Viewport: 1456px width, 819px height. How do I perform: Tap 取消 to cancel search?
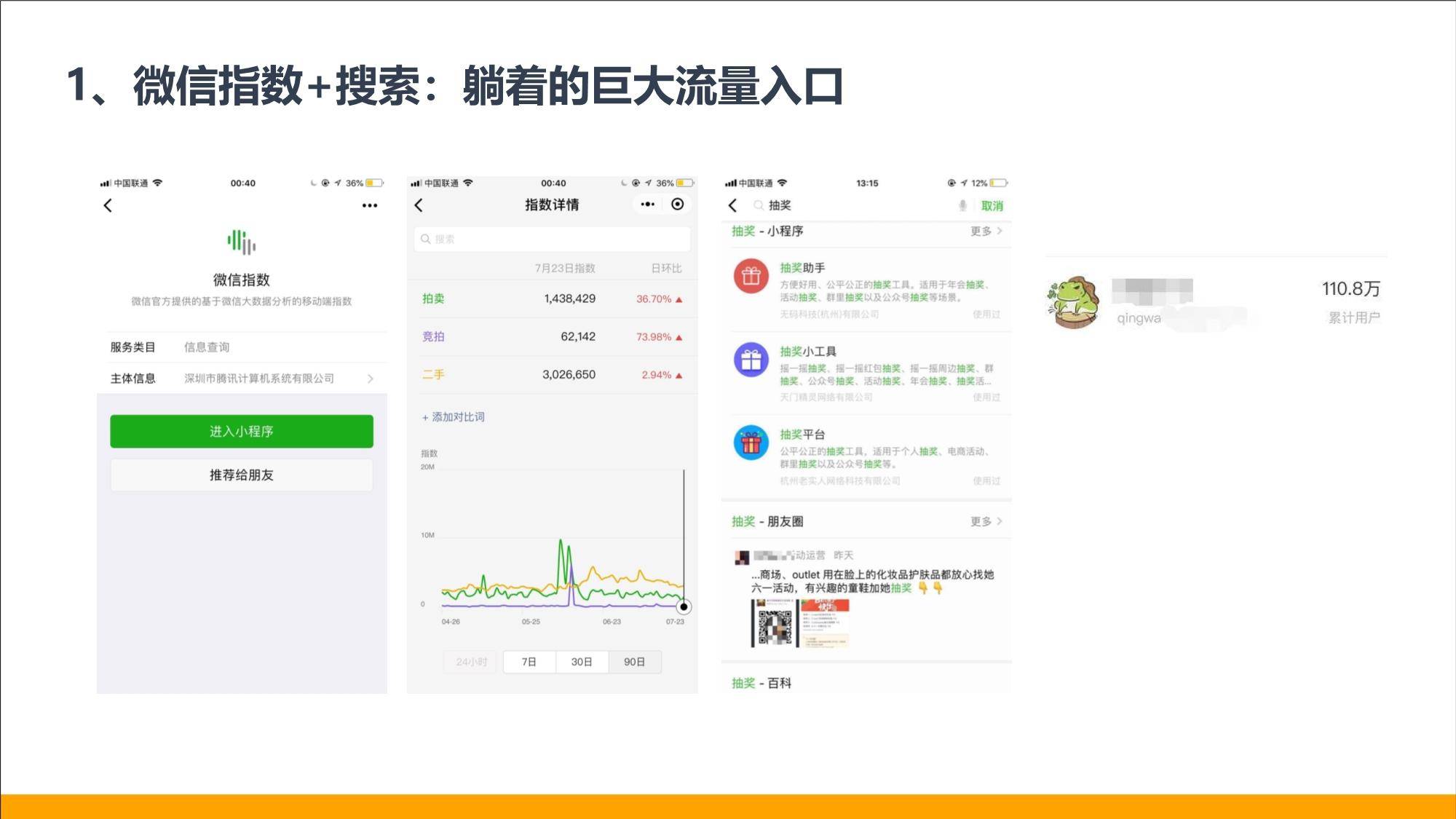[x=992, y=206]
